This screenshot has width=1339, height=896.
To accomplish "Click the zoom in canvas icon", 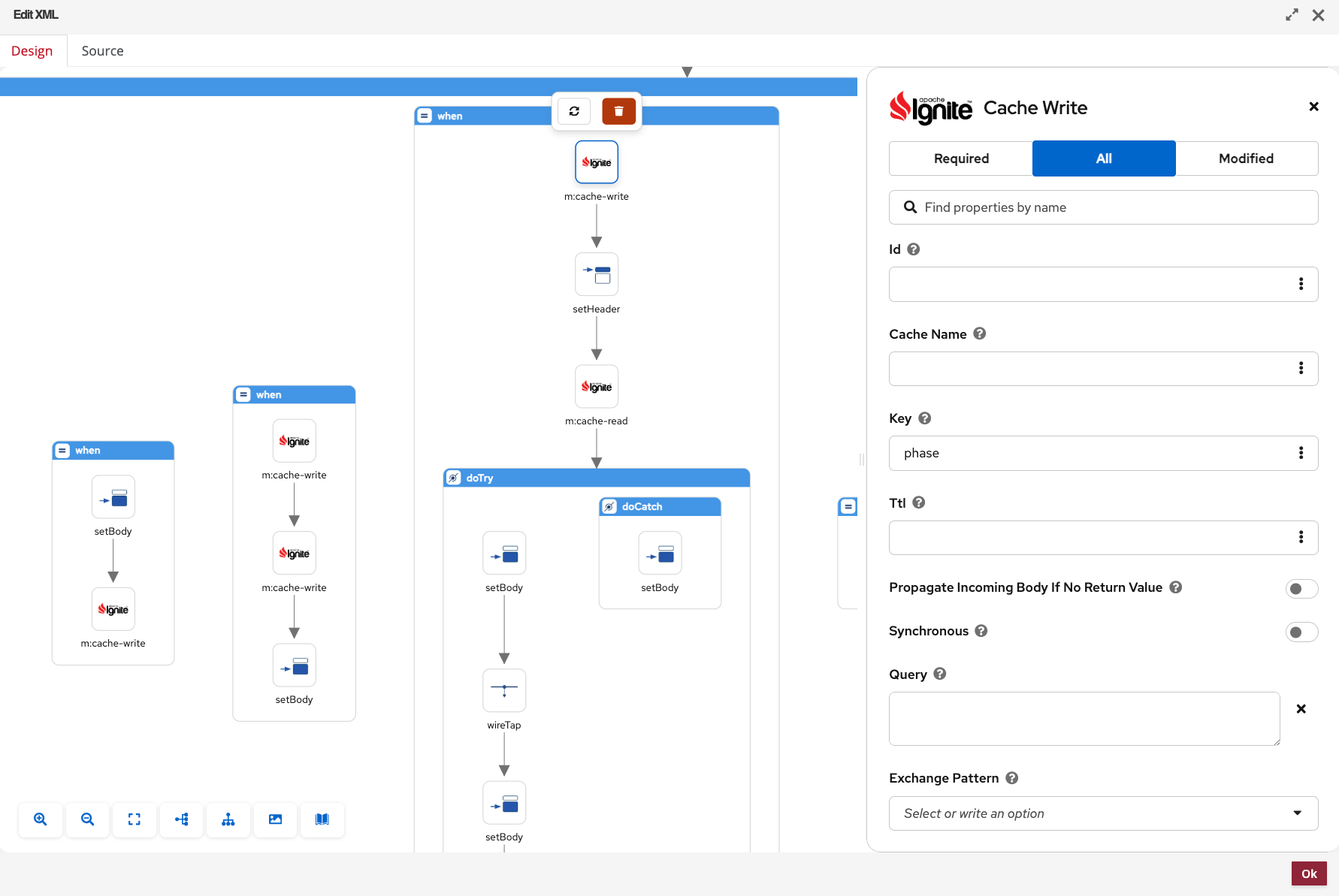I will pos(41,819).
